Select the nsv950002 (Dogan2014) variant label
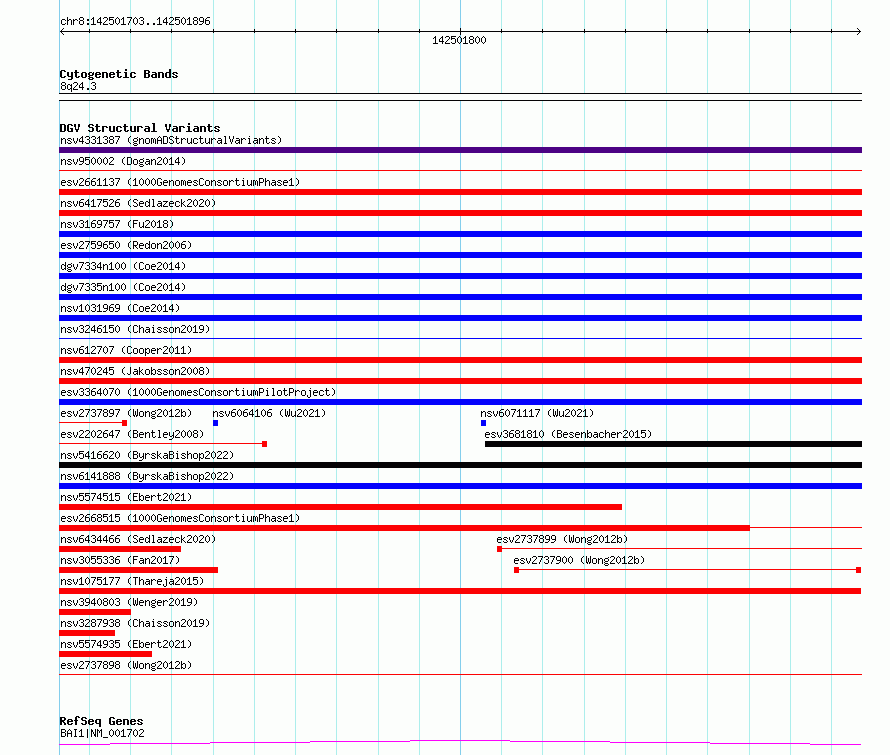This screenshot has width=890, height=755. pyautogui.click(x=123, y=161)
